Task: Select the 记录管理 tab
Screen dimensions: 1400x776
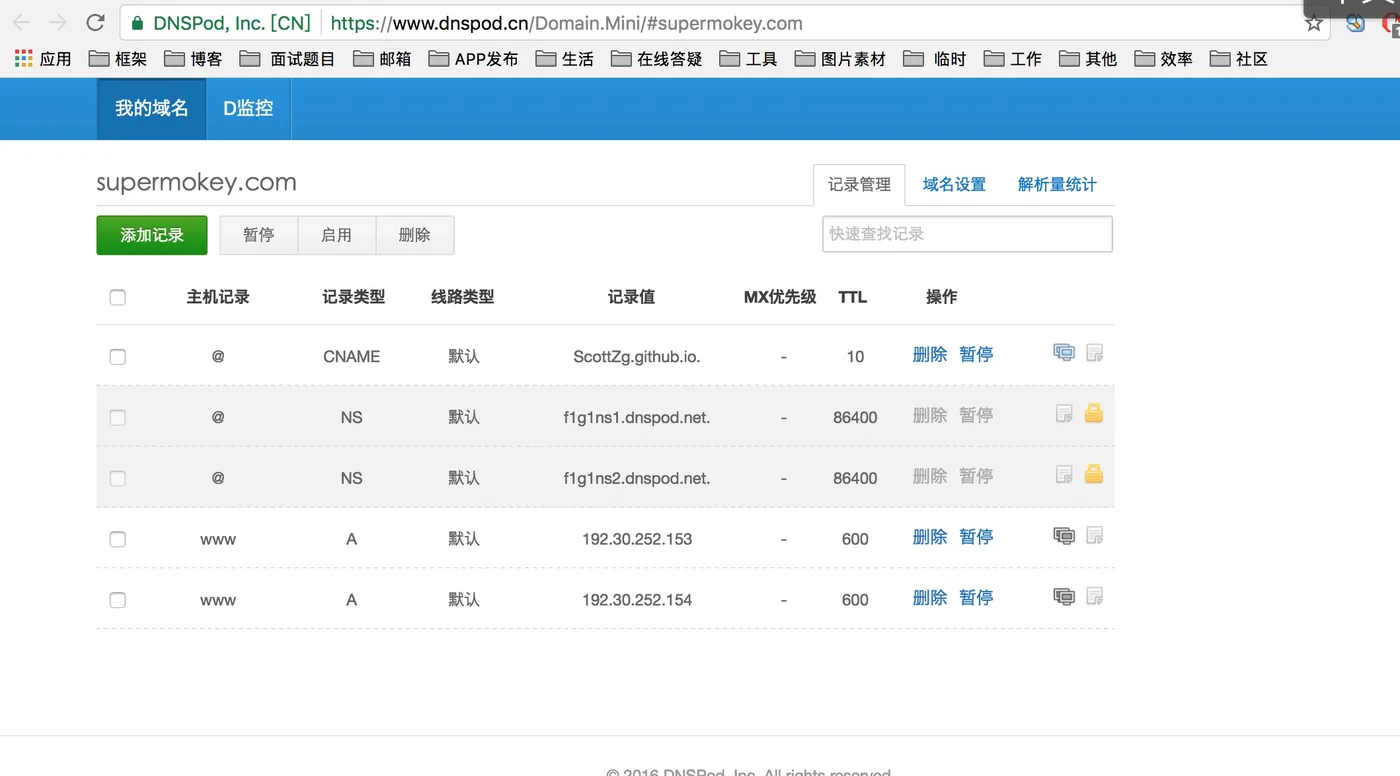Action: coord(859,185)
